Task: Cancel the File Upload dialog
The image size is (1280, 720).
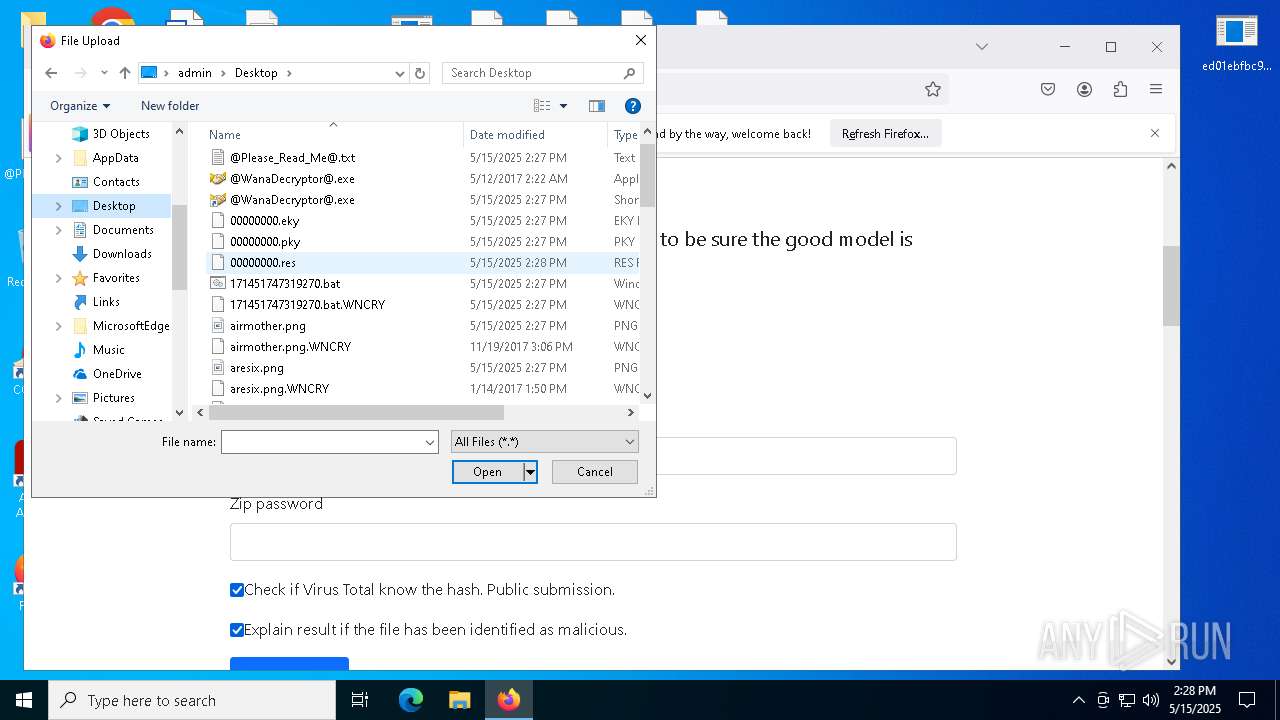Action: pyautogui.click(x=595, y=472)
